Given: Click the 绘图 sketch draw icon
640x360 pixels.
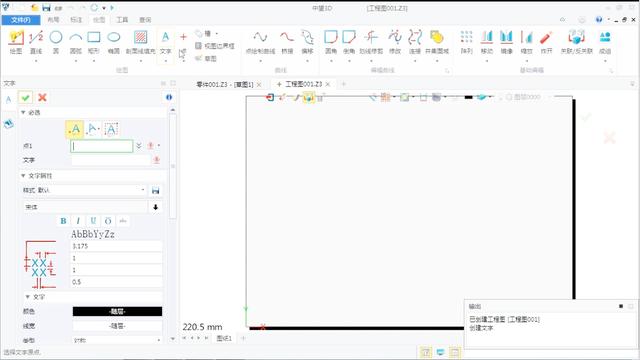Looking at the screenshot, I should (x=16, y=42).
